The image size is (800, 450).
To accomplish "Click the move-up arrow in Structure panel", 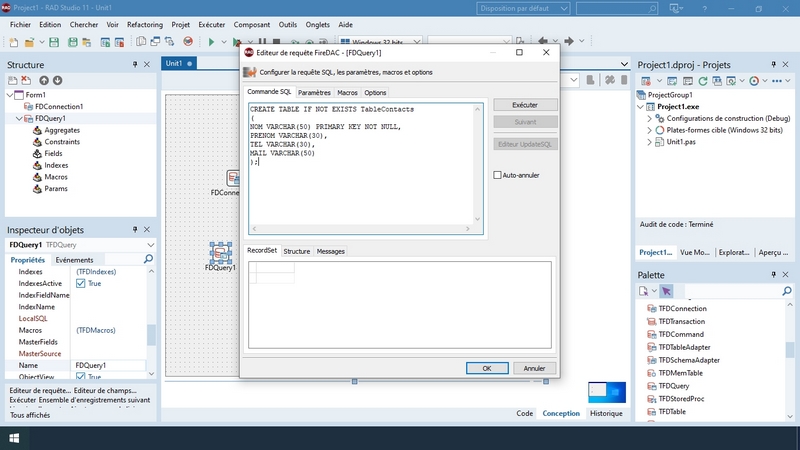I will (x=44, y=80).
